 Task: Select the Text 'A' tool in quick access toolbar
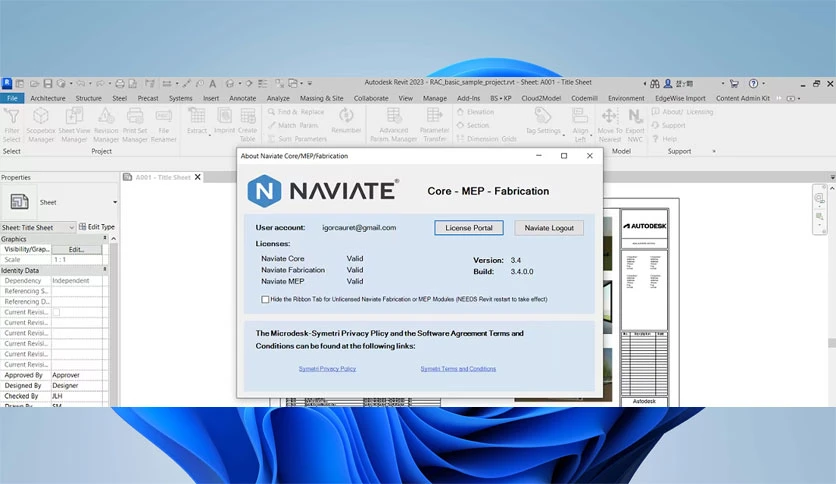tap(213, 84)
